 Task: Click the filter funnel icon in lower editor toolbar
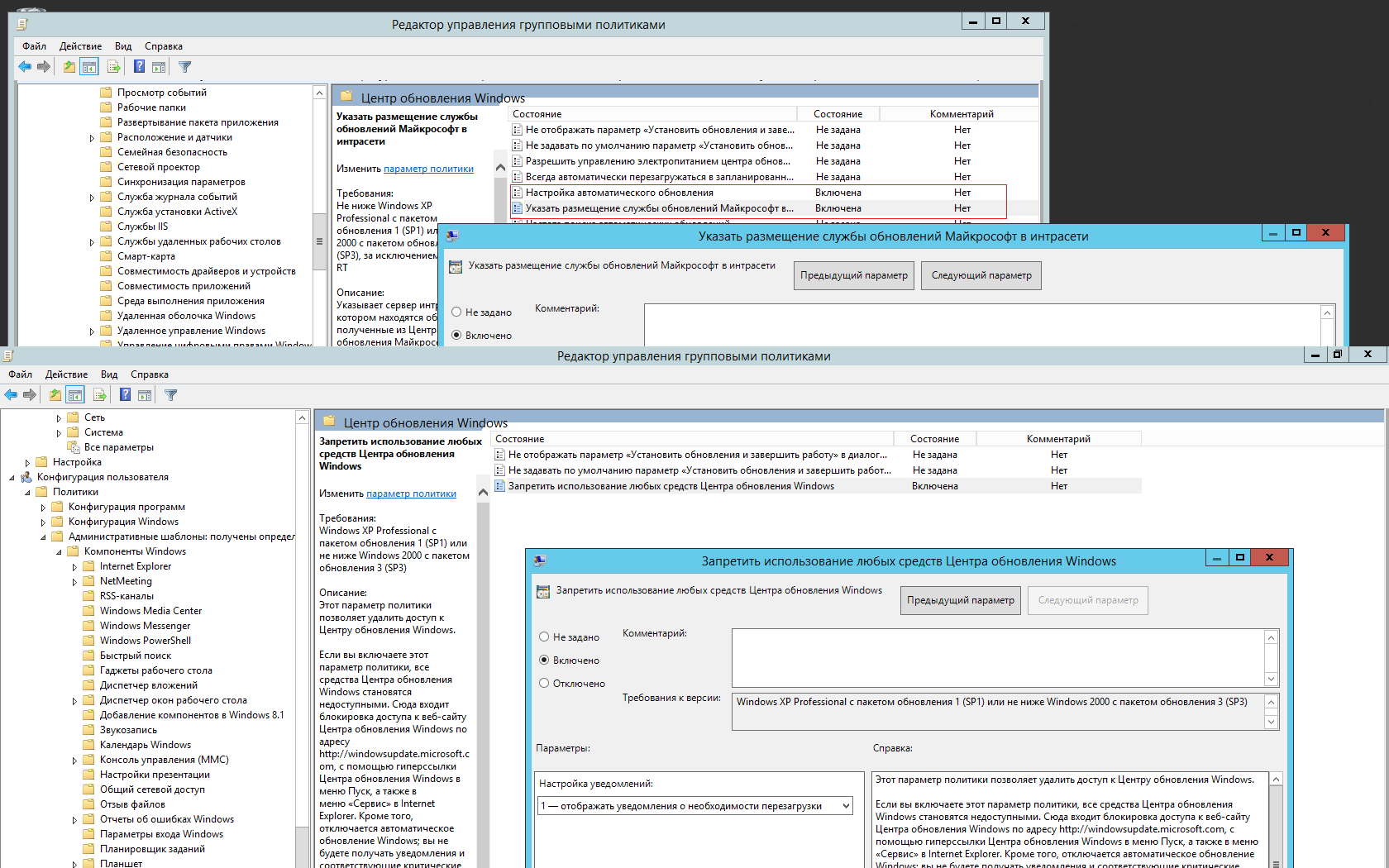[x=171, y=395]
